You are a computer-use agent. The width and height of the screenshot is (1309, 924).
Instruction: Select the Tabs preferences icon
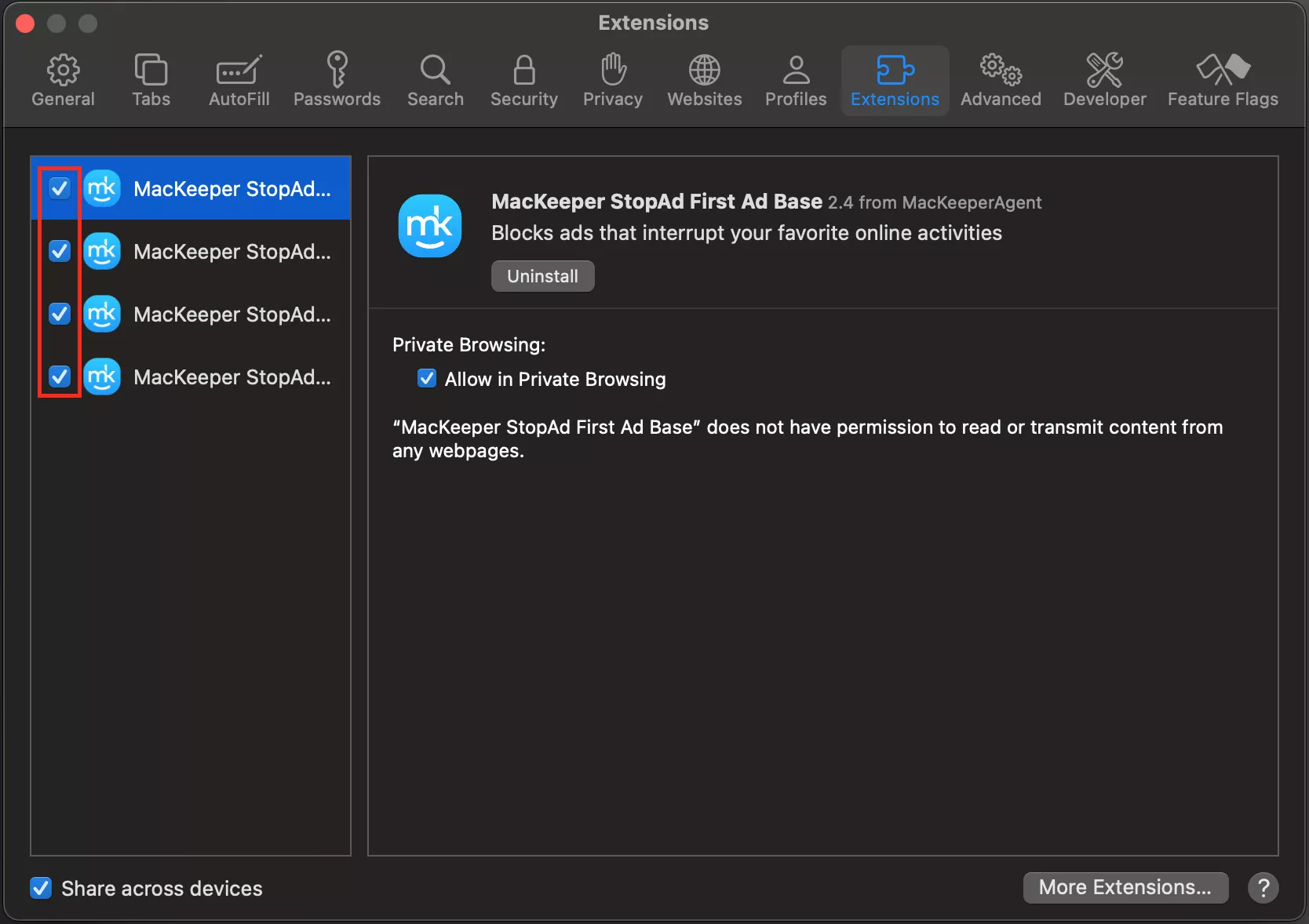pos(151,79)
